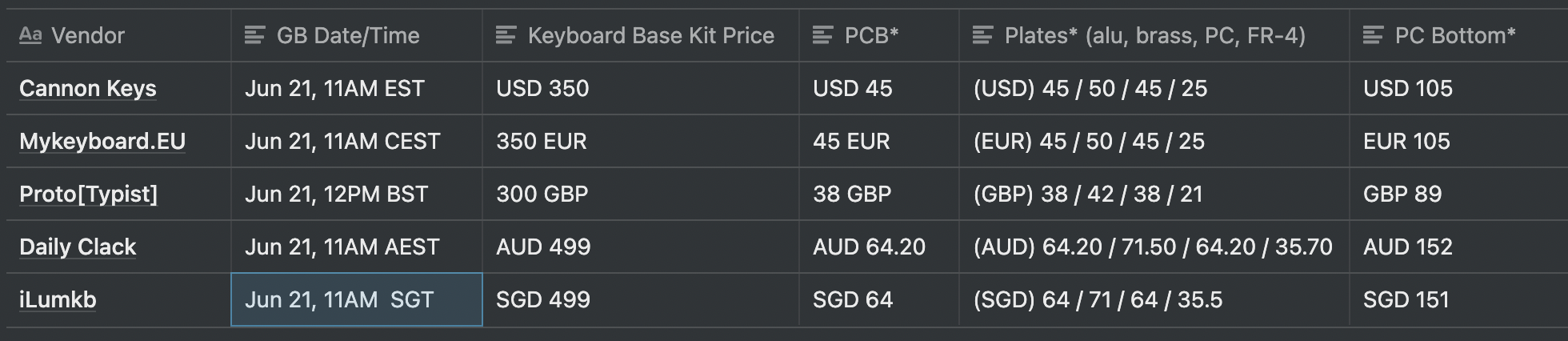Screen dimensions: 1568x341
Task: Open the Keyboard Base Kit Price header menu
Action: [x=650, y=35]
